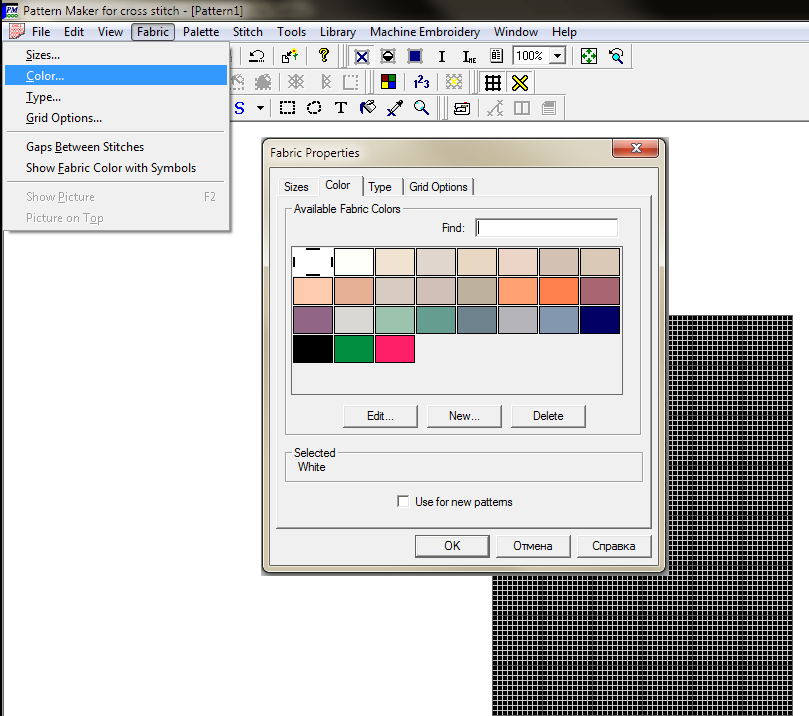Click the New... fabric color button

[x=464, y=416]
